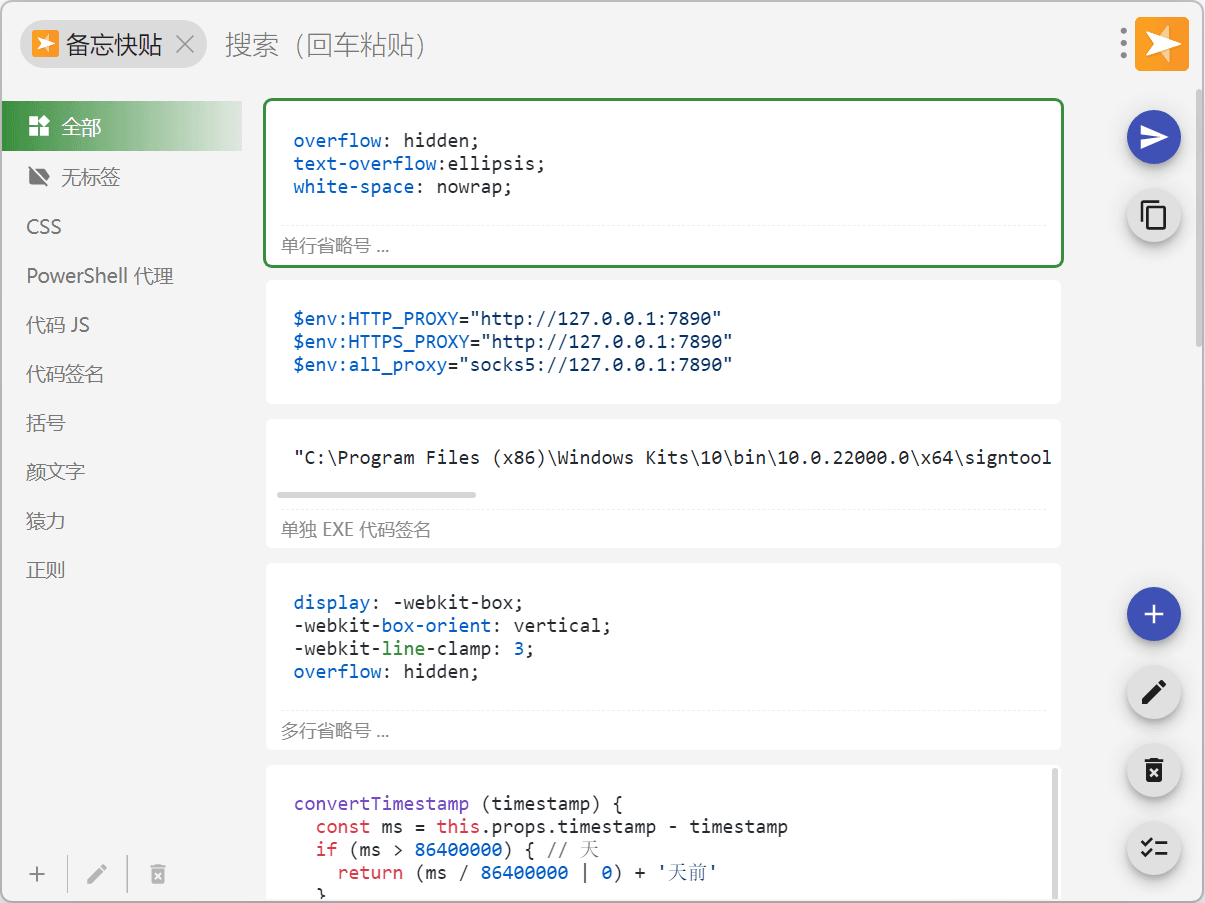This screenshot has width=1205, height=903.
Task: Click the 备忘快贴 plugin chip icon
Action: tap(45, 44)
